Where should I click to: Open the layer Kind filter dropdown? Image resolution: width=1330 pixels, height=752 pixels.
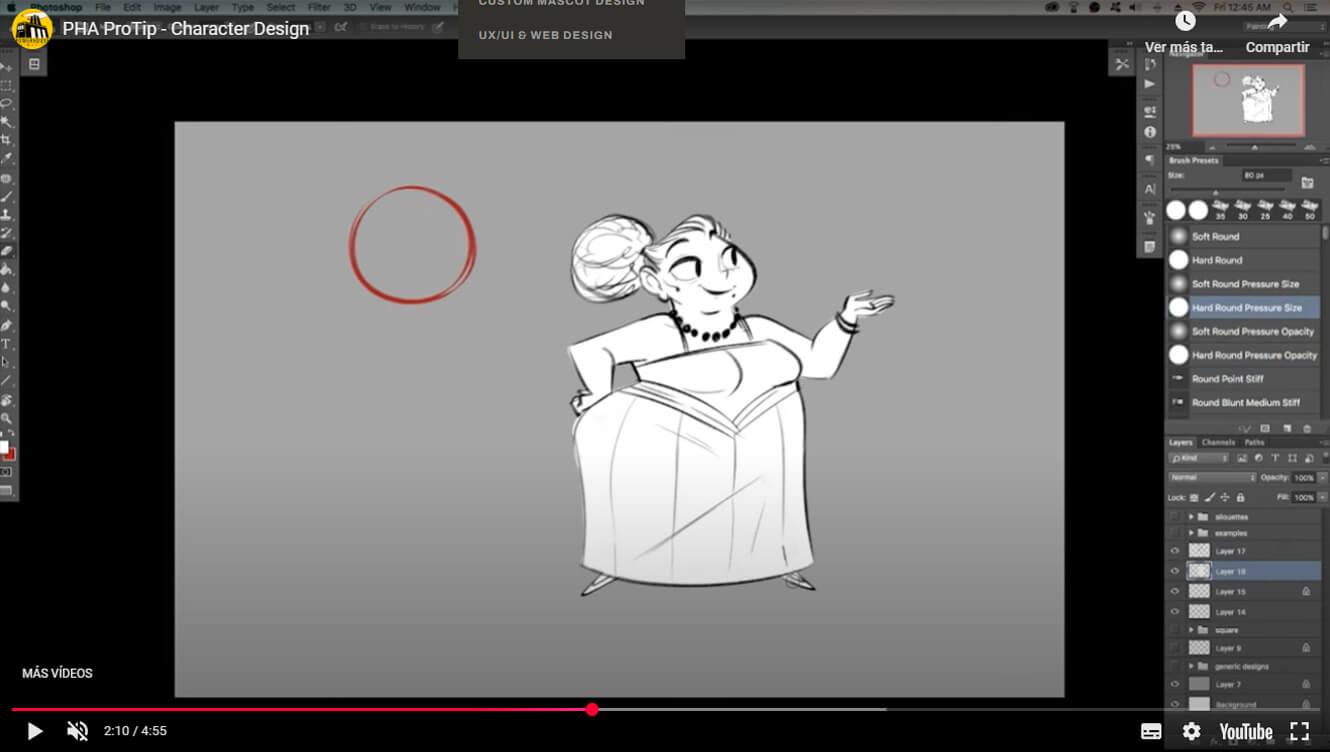point(1199,458)
